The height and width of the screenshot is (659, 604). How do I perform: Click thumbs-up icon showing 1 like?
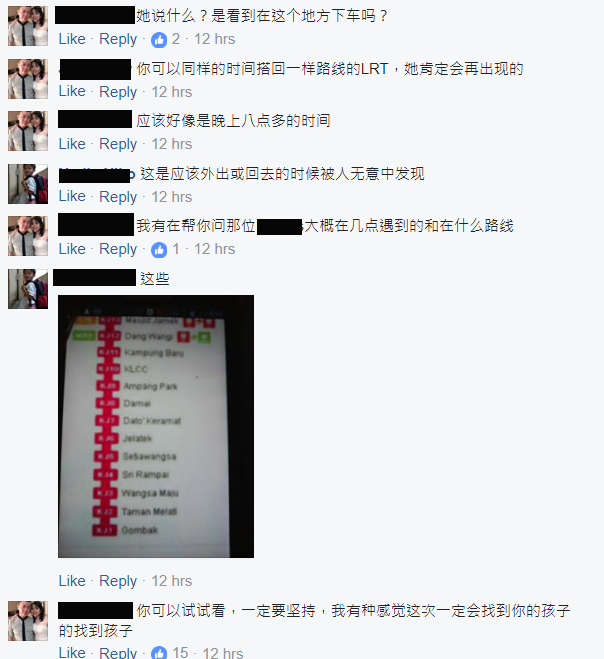pyautogui.click(x=159, y=250)
